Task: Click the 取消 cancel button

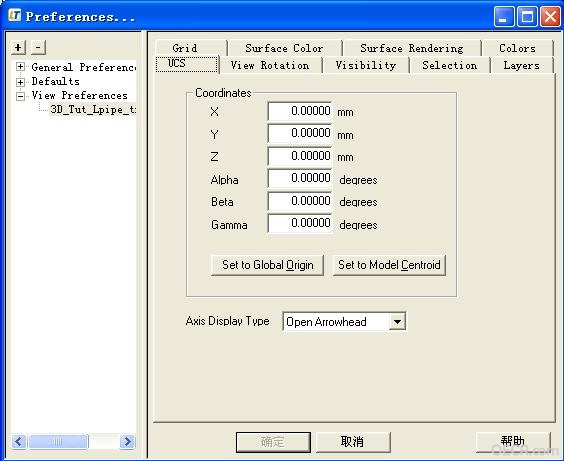Action: tap(353, 442)
